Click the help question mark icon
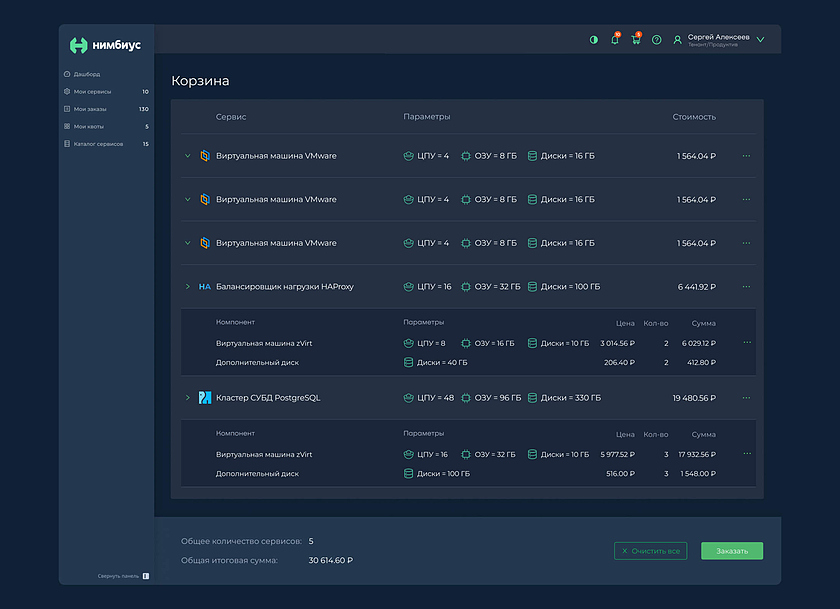 click(657, 40)
